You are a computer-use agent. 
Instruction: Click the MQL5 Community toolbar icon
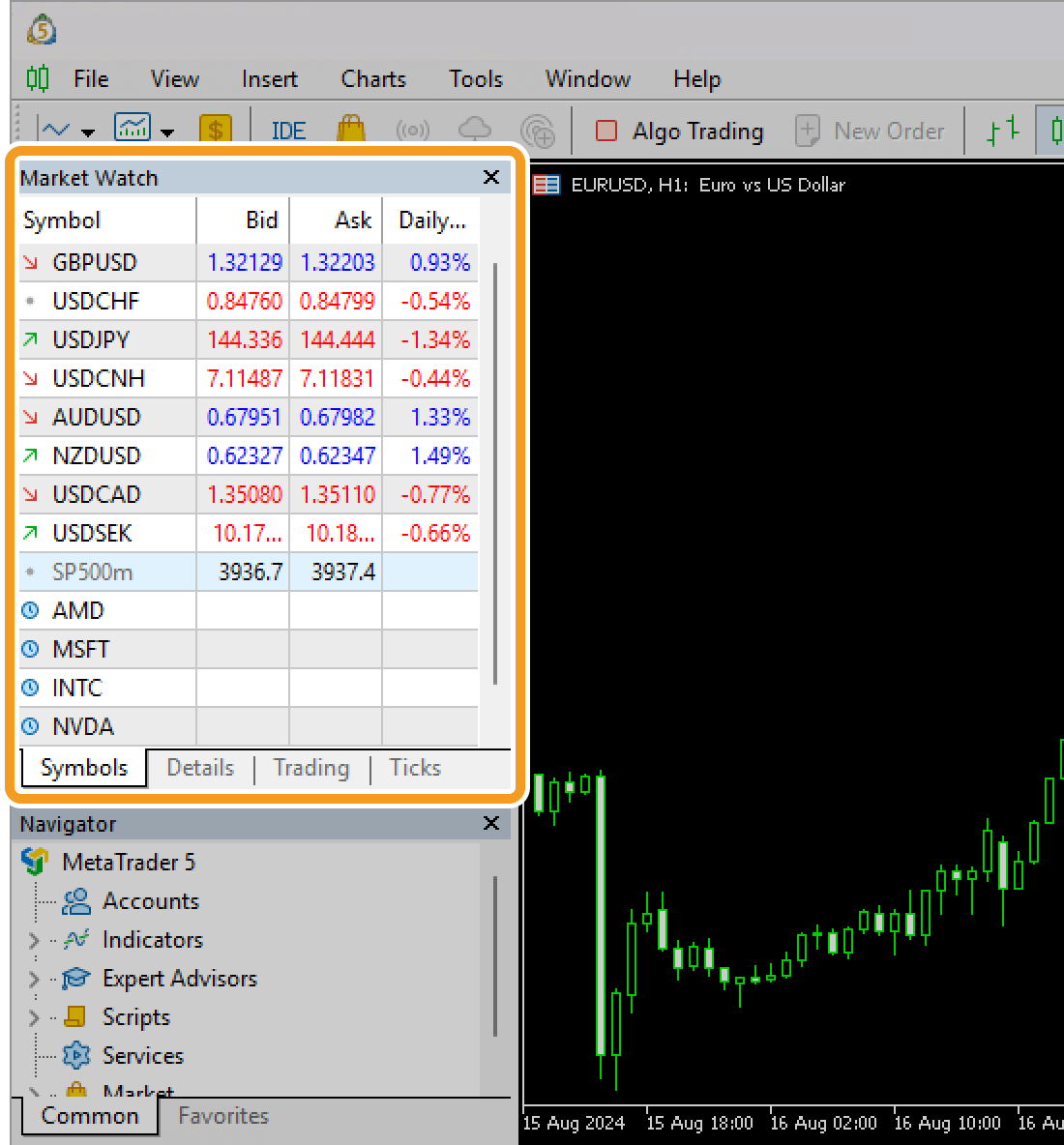pos(538,131)
